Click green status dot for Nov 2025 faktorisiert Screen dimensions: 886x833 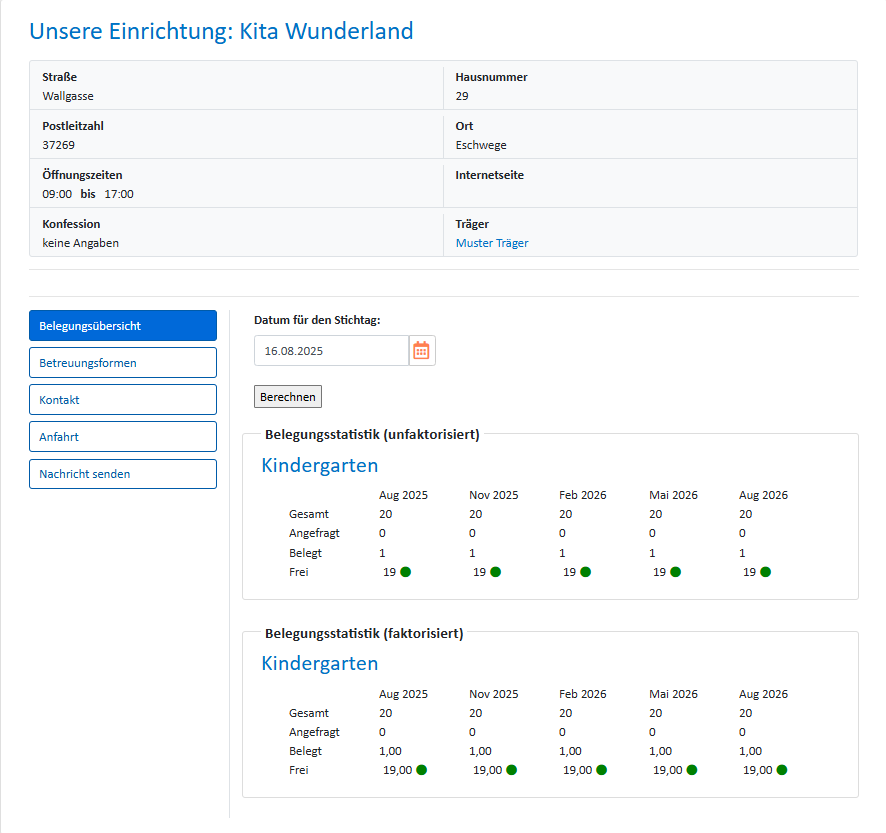coord(512,770)
